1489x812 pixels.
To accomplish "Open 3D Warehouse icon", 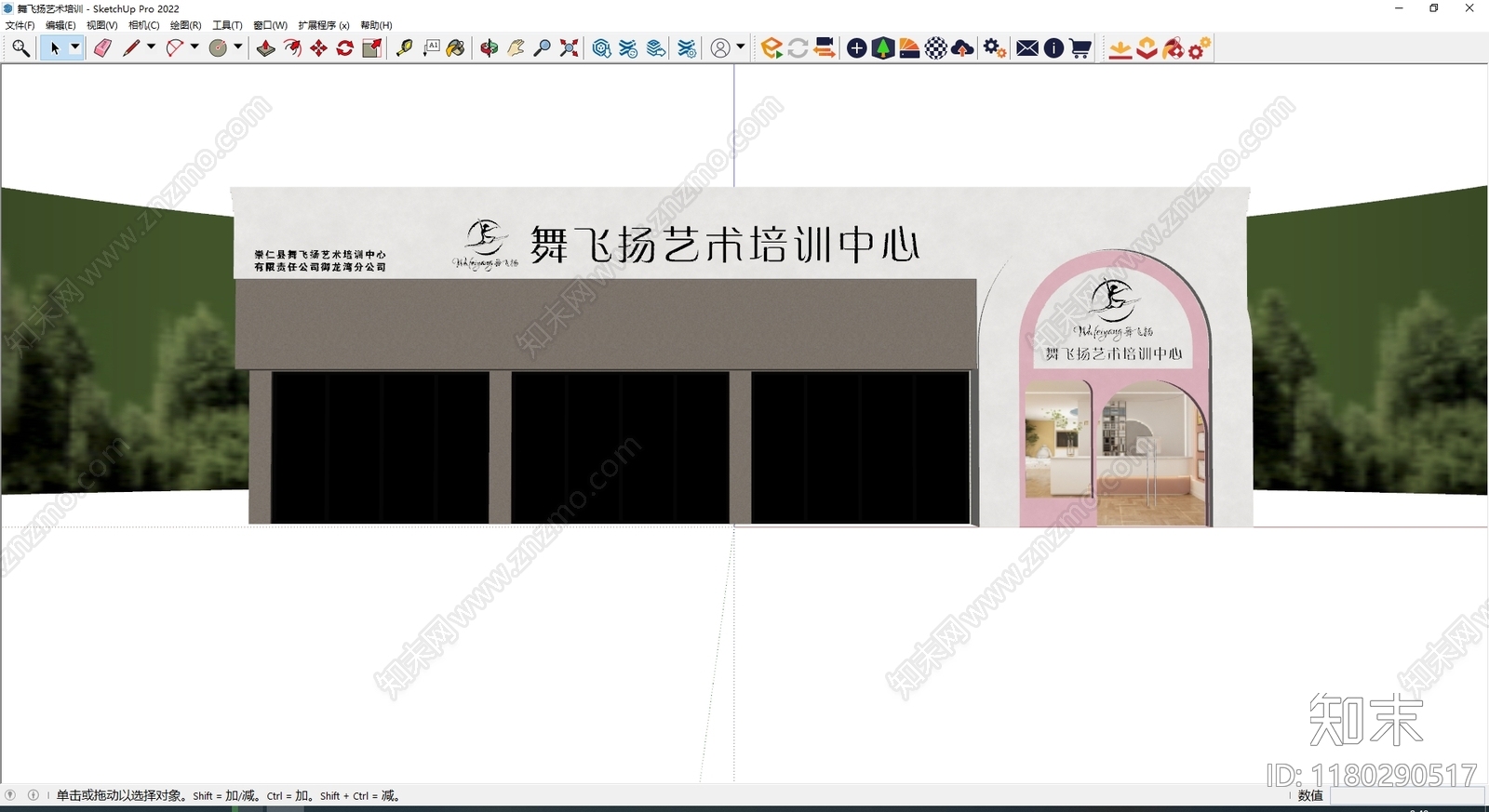I will tap(602, 48).
